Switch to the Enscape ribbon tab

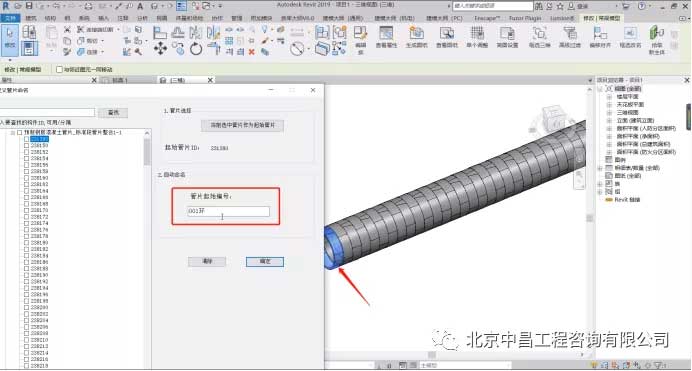(x=486, y=18)
